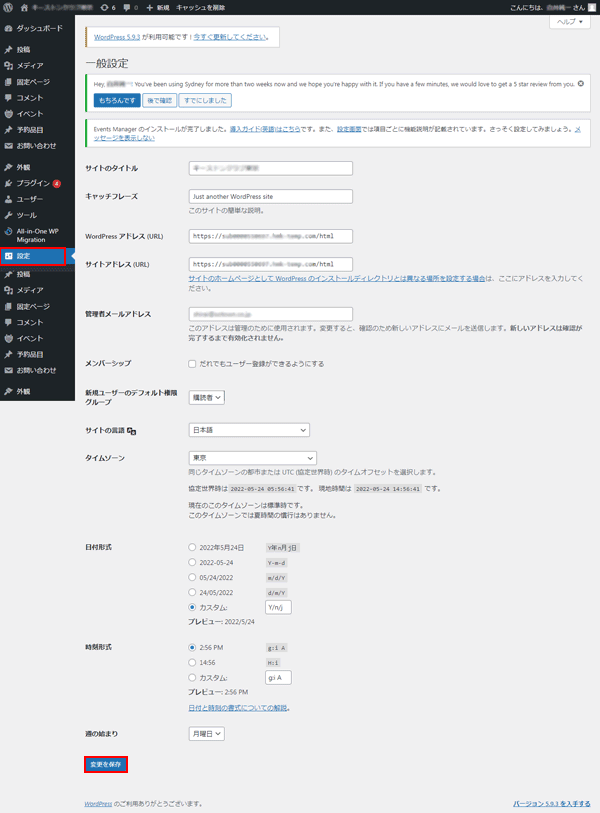600x813 pixels.
Task: Click the update now link for WordPress 5.9.3
Action: click(230, 37)
